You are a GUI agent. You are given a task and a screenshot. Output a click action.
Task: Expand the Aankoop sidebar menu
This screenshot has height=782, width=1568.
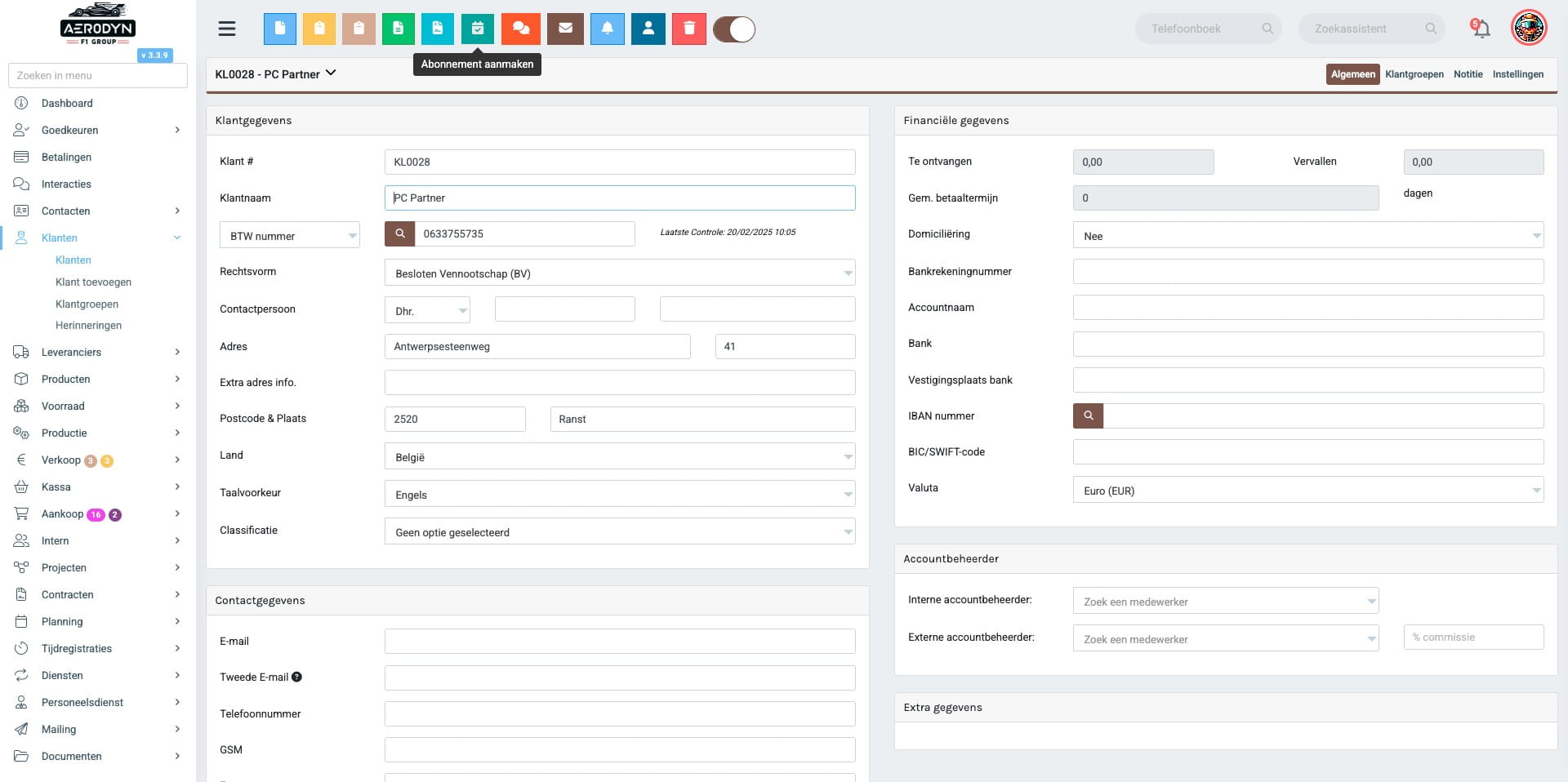(98, 513)
